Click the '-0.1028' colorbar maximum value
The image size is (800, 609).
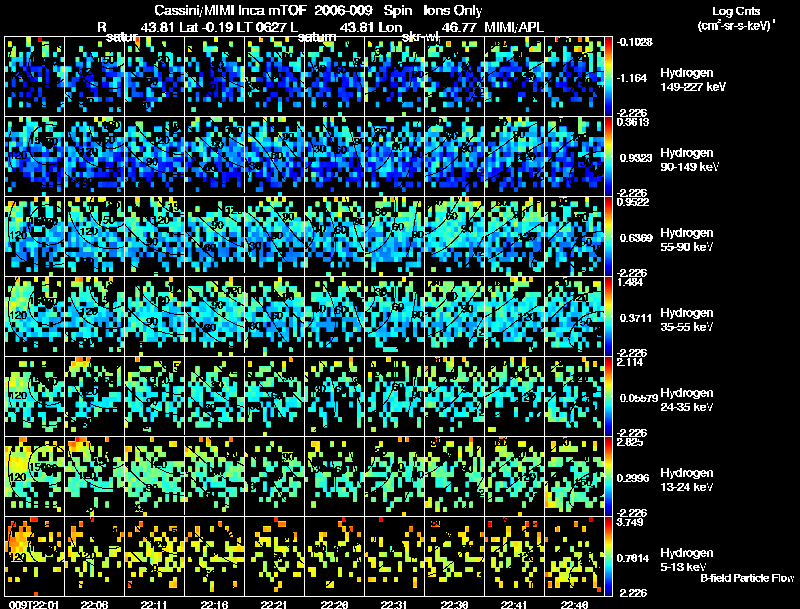click(x=635, y=42)
